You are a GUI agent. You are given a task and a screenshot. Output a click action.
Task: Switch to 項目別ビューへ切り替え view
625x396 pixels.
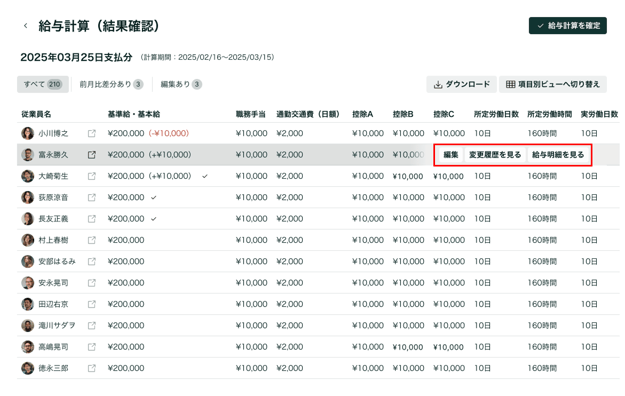(553, 85)
